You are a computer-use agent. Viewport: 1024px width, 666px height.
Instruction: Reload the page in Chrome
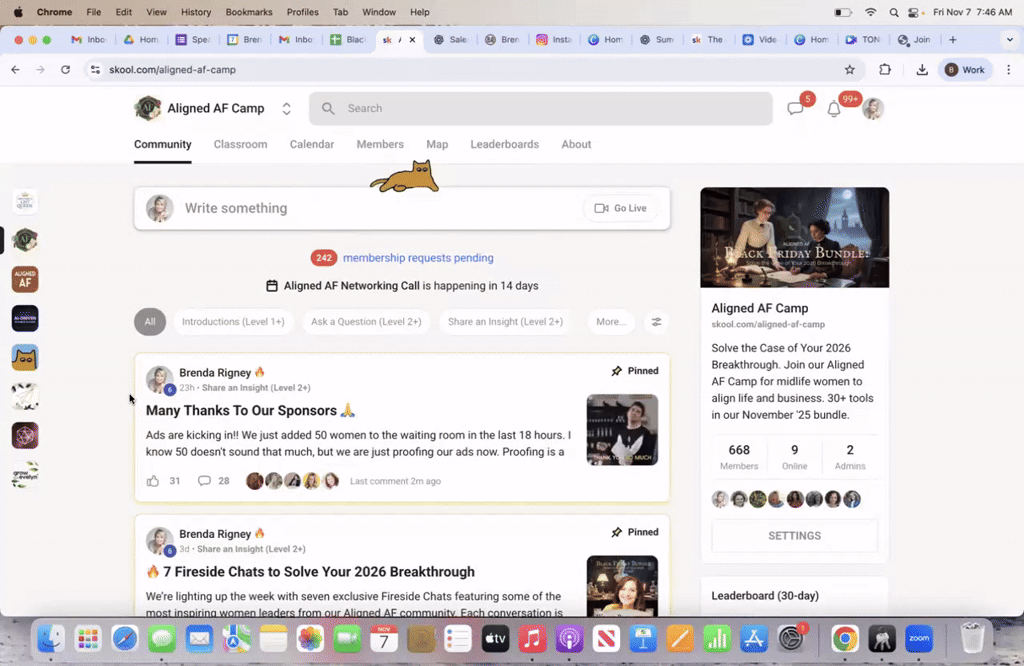coord(65,70)
